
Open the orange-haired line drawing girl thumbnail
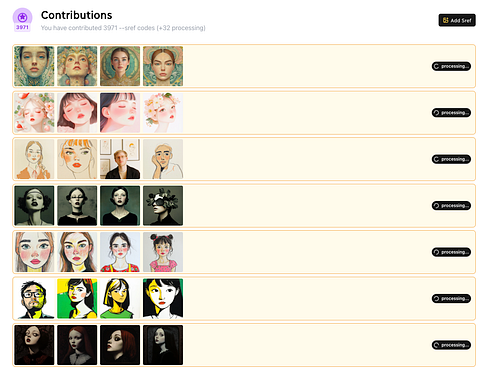[77, 159]
